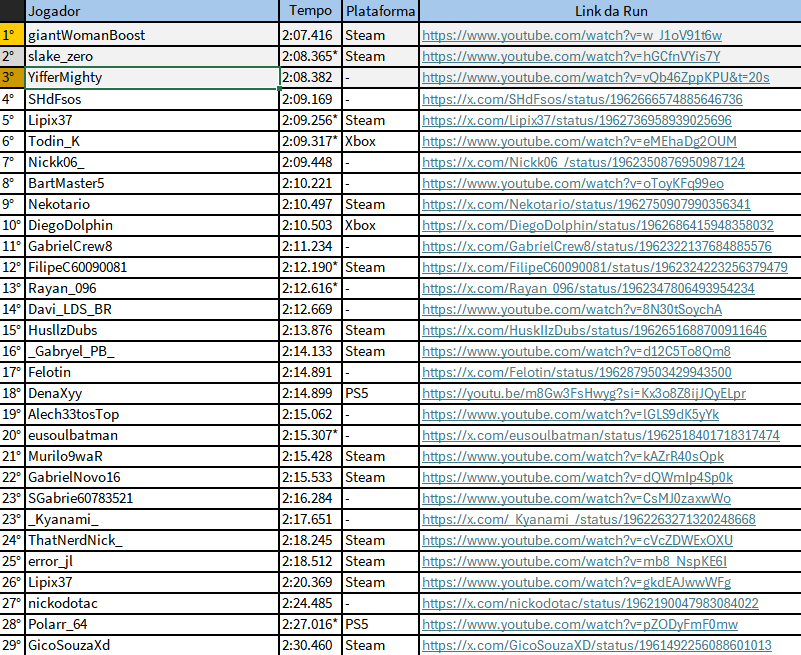The width and height of the screenshot is (801, 655).
Task: Select the 2:27.016* time cell
Action: tap(310, 624)
